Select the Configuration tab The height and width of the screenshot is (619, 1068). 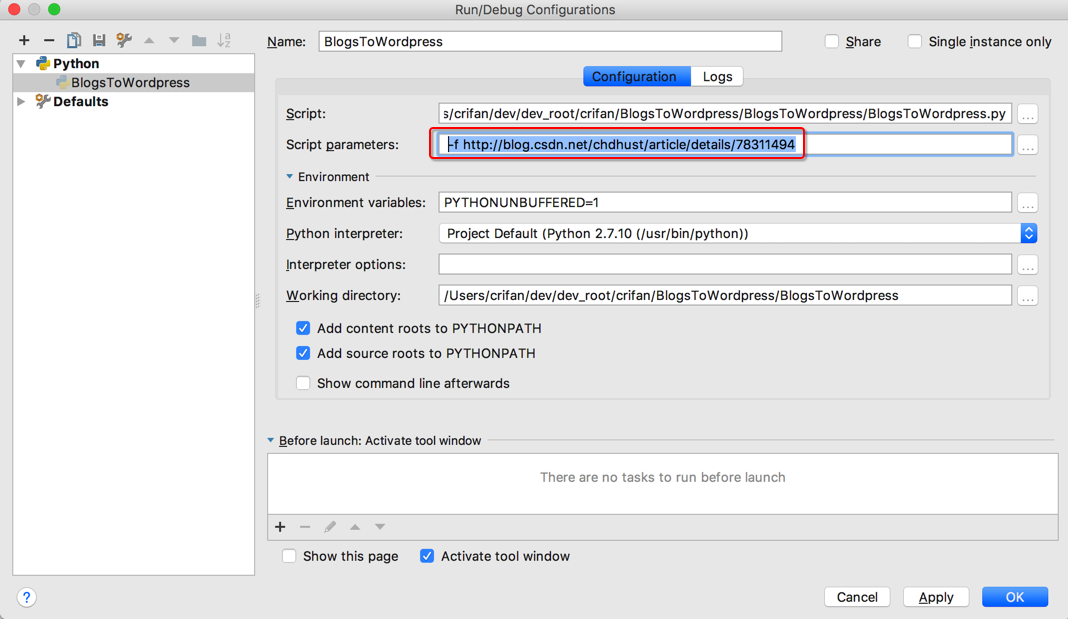pyautogui.click(x=634, y=77)
